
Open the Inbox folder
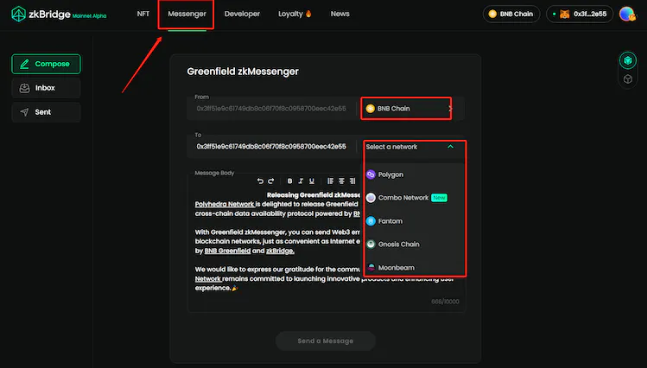[46, 88]
